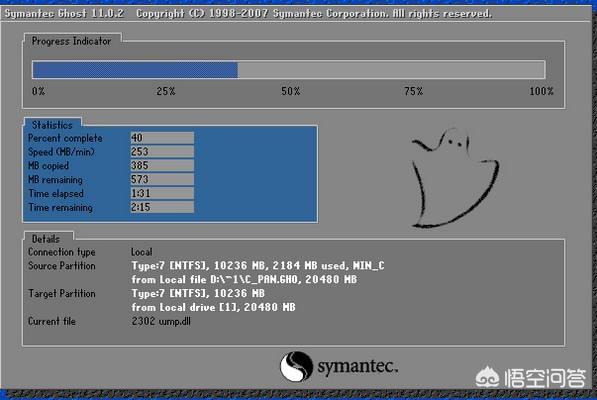Screen dimensions: 597x400
Task: Click the MB copied value 385
Action: pos(162,166)
